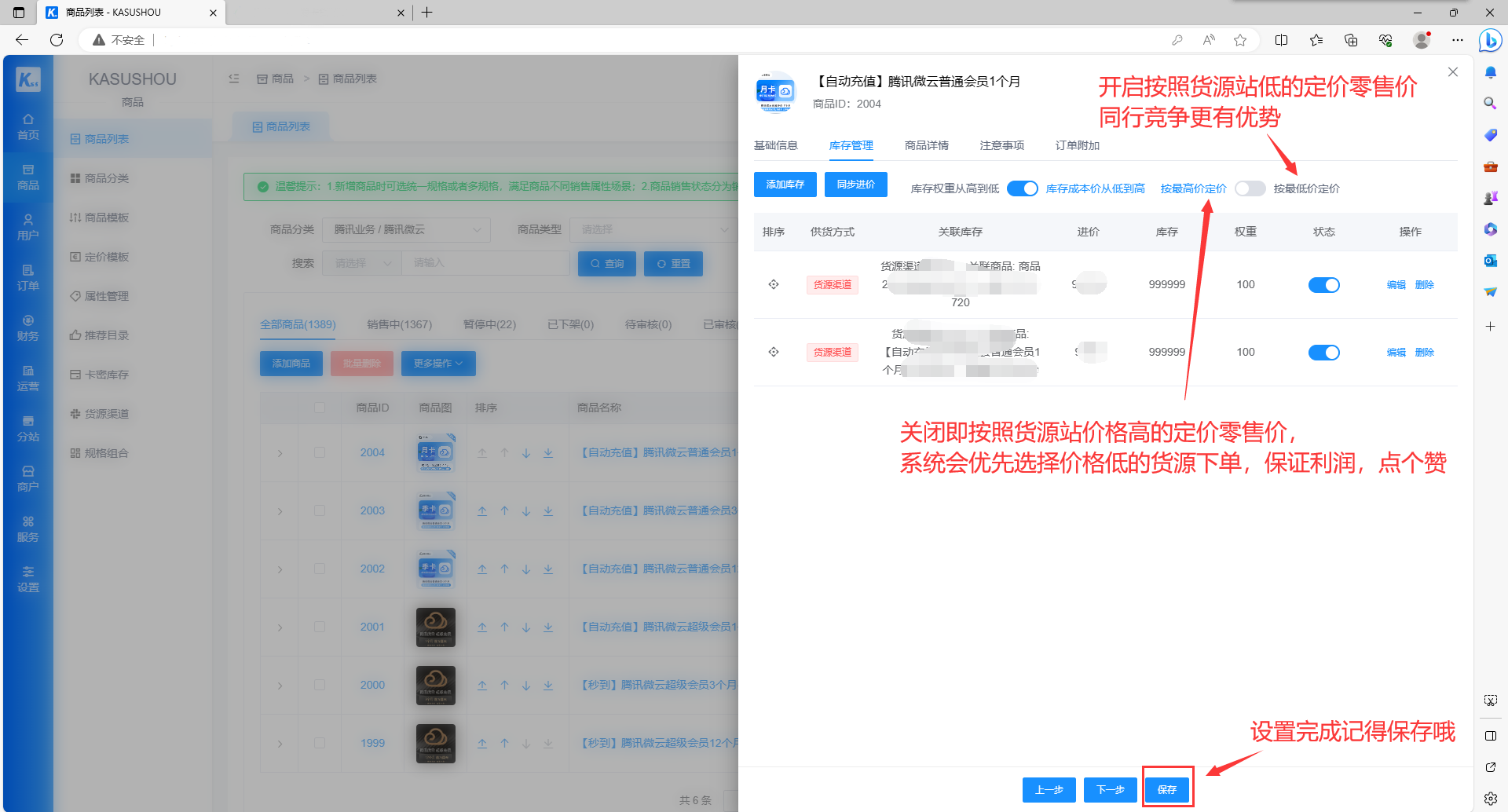Move product 2004 to the top
The width and height of the screenshot is (1508, 812).
tap(482, 452)
